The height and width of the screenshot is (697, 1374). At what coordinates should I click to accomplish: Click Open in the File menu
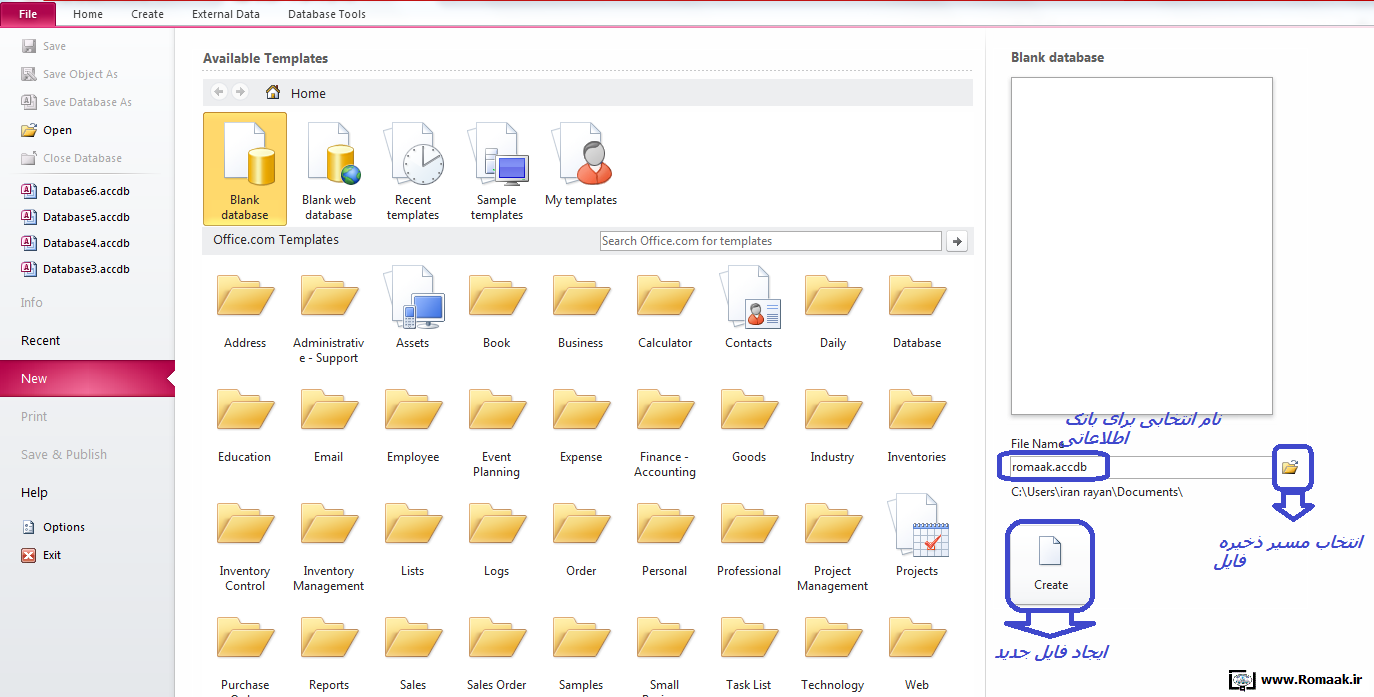pos(47,130)
